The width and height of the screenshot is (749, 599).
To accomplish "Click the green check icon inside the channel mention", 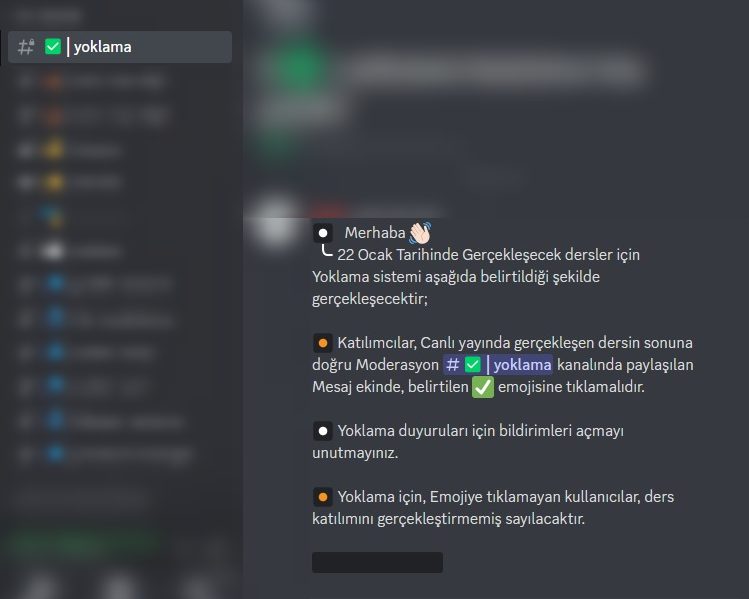I will pos(473,364).
